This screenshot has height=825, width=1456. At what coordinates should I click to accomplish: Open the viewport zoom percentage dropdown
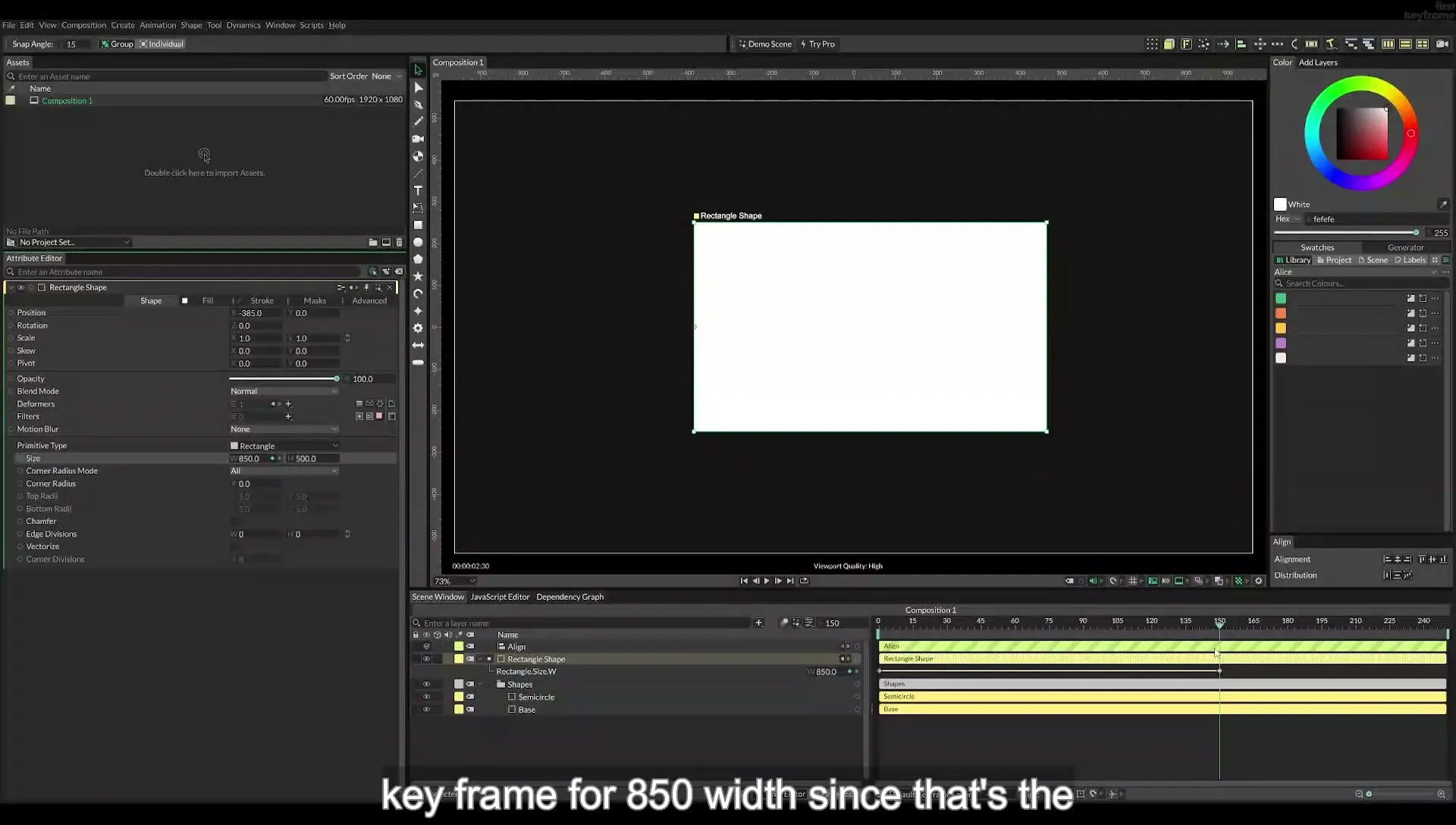coord(454,582)
